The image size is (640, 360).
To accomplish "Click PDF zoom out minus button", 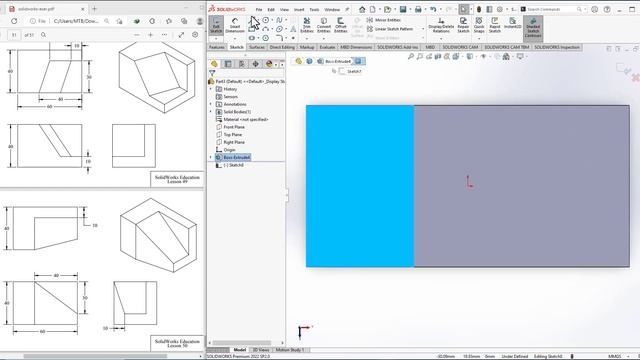I will [x=137, y=35].
